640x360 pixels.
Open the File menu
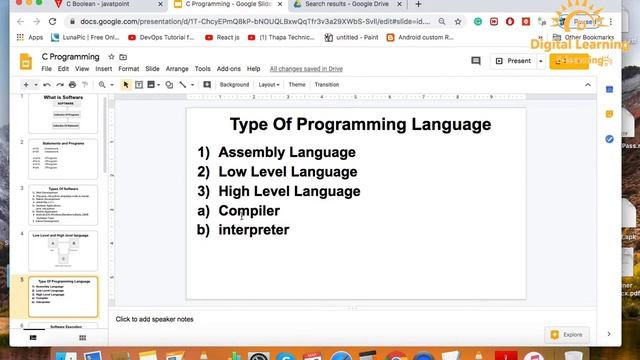pyautogui.click(x=47, y=69)
